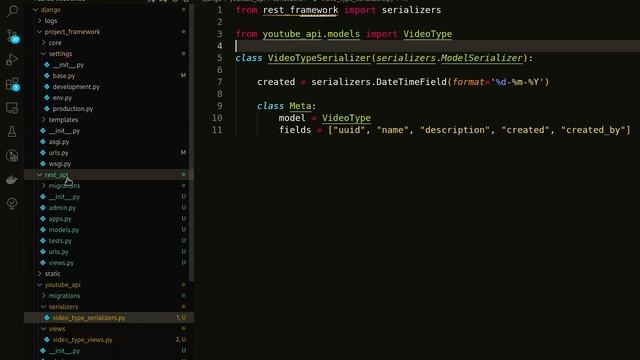Image resolution: width=640 pixels, height=360 pixels.
Task: Click the Python icon beside base.py
Action: pyautogui.click(x=47, y=76)
